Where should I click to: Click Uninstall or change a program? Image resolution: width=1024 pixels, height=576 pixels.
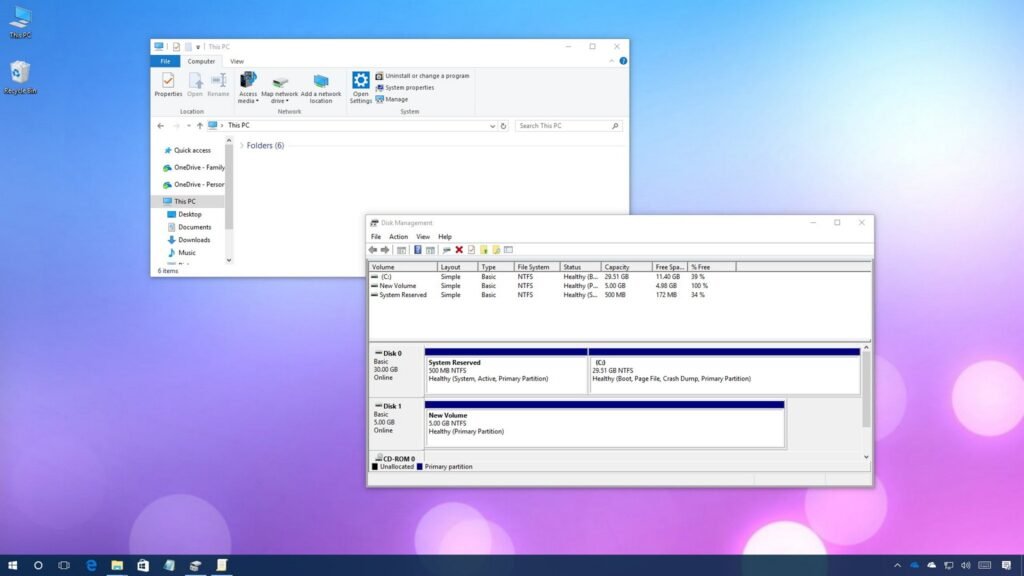pos(422,76)
